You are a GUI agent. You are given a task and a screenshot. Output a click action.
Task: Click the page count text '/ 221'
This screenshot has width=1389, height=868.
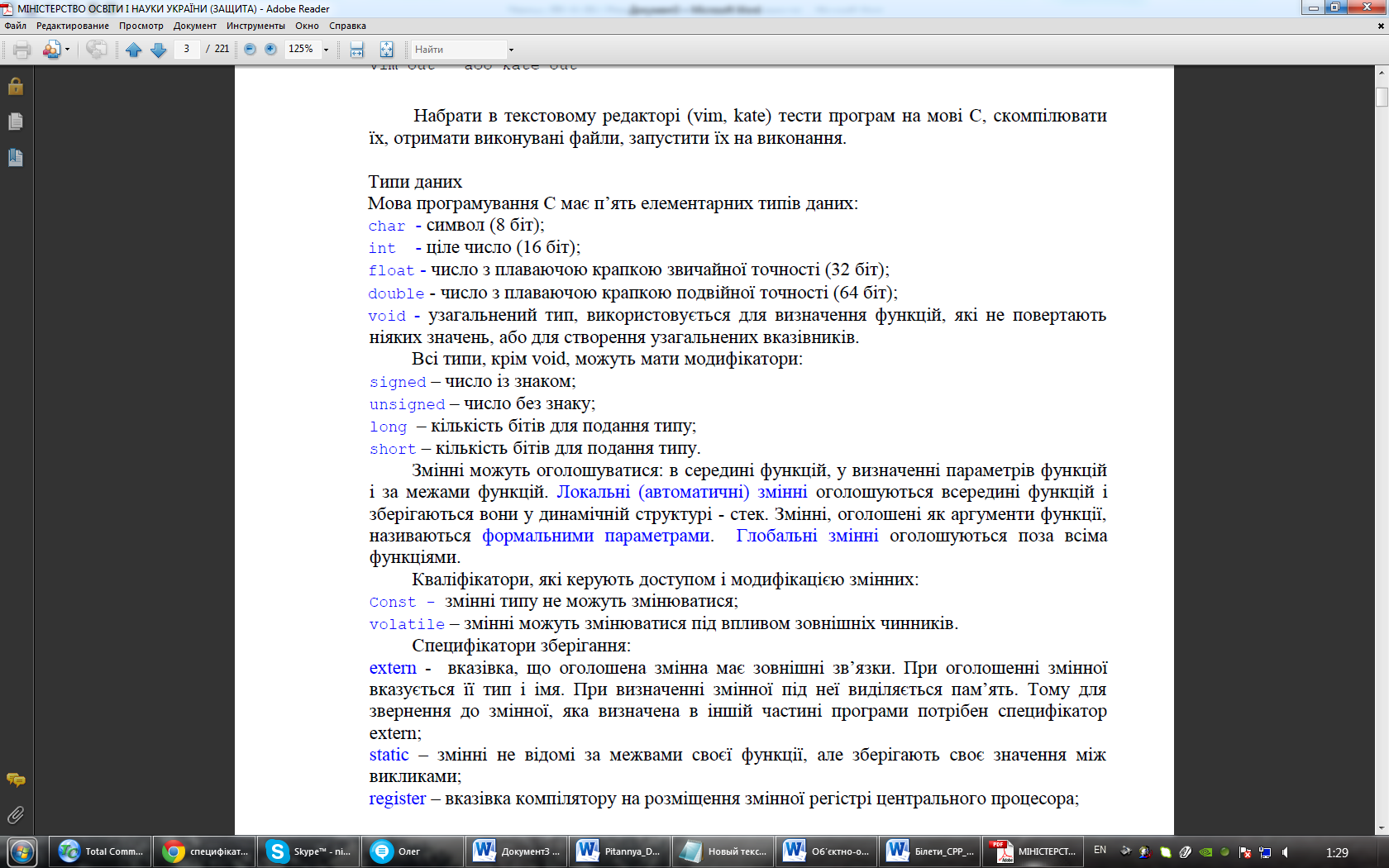click(218, 49)
